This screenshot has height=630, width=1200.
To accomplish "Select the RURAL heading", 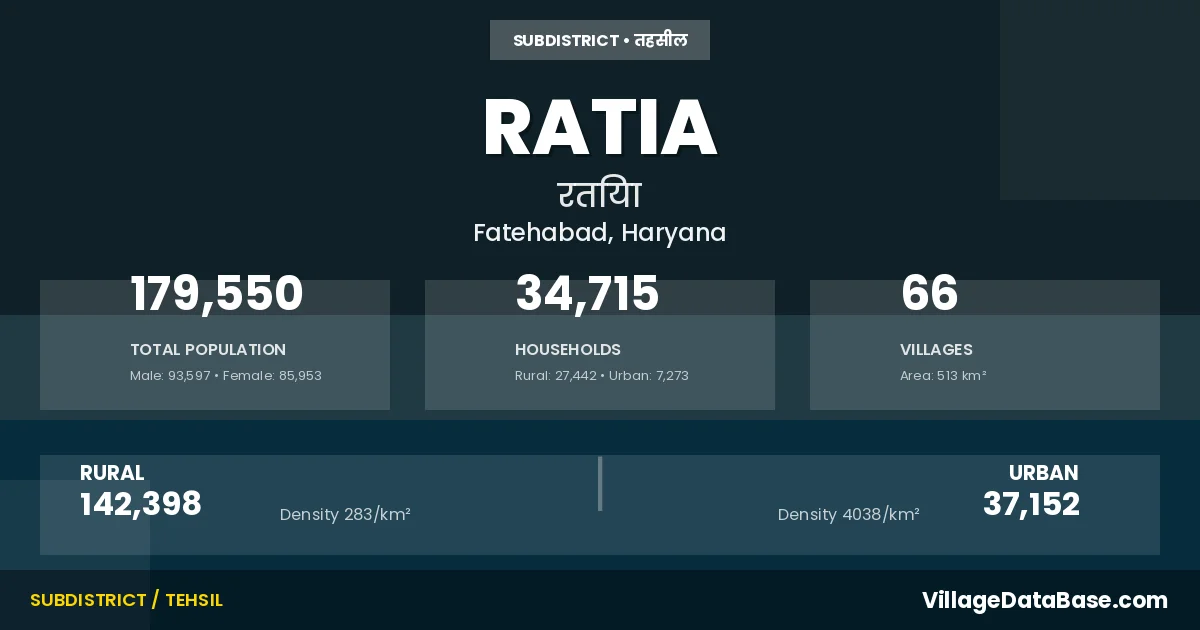I will click(112, 473).
